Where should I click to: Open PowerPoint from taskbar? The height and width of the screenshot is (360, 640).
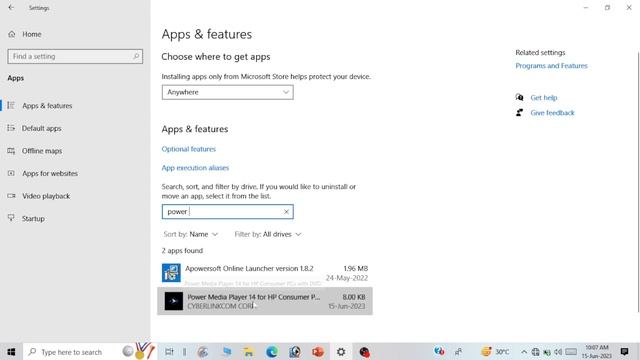pyautogui.click(x=318, y=351)
